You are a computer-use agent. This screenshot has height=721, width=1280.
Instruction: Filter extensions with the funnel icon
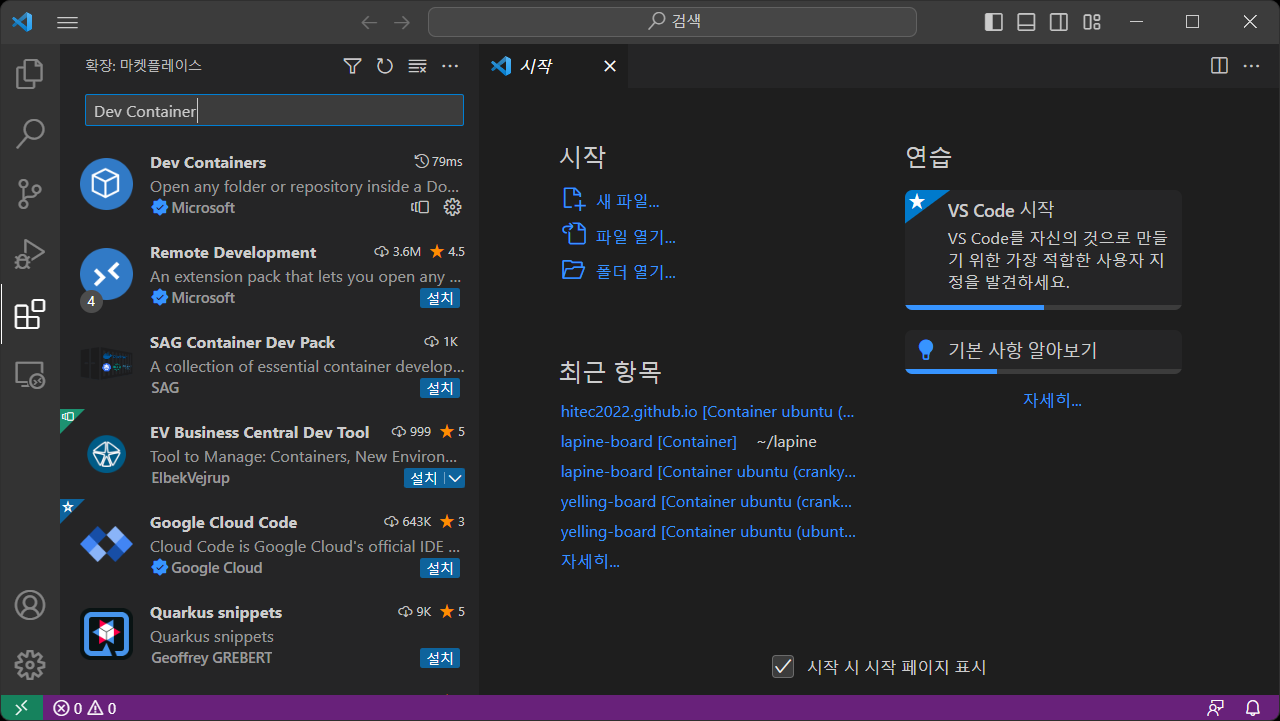pyautogui.click(x=352, y=66)
